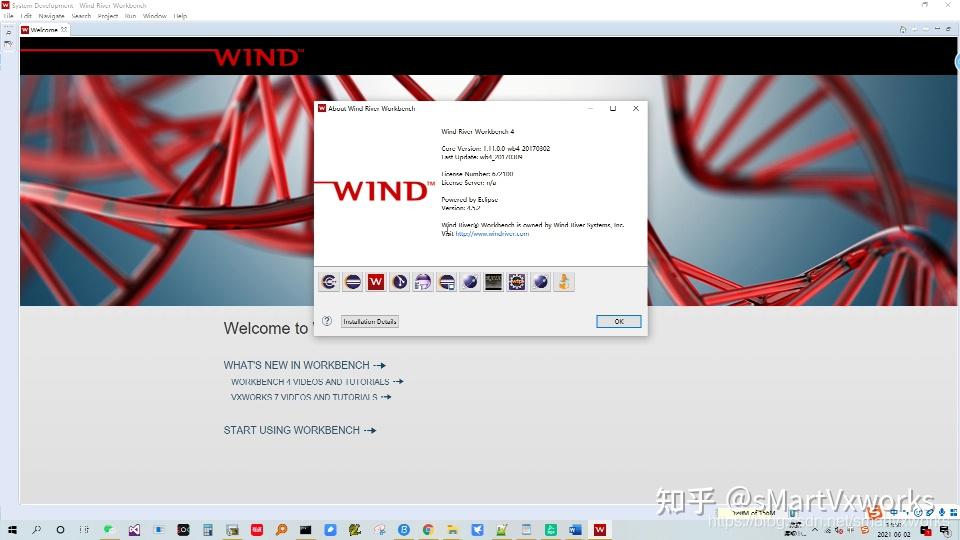Image resolution: width=960 pixels, height=540 pixels.
Task: Click the help question mark icon in About dialog
Action: tap(327, 321)
